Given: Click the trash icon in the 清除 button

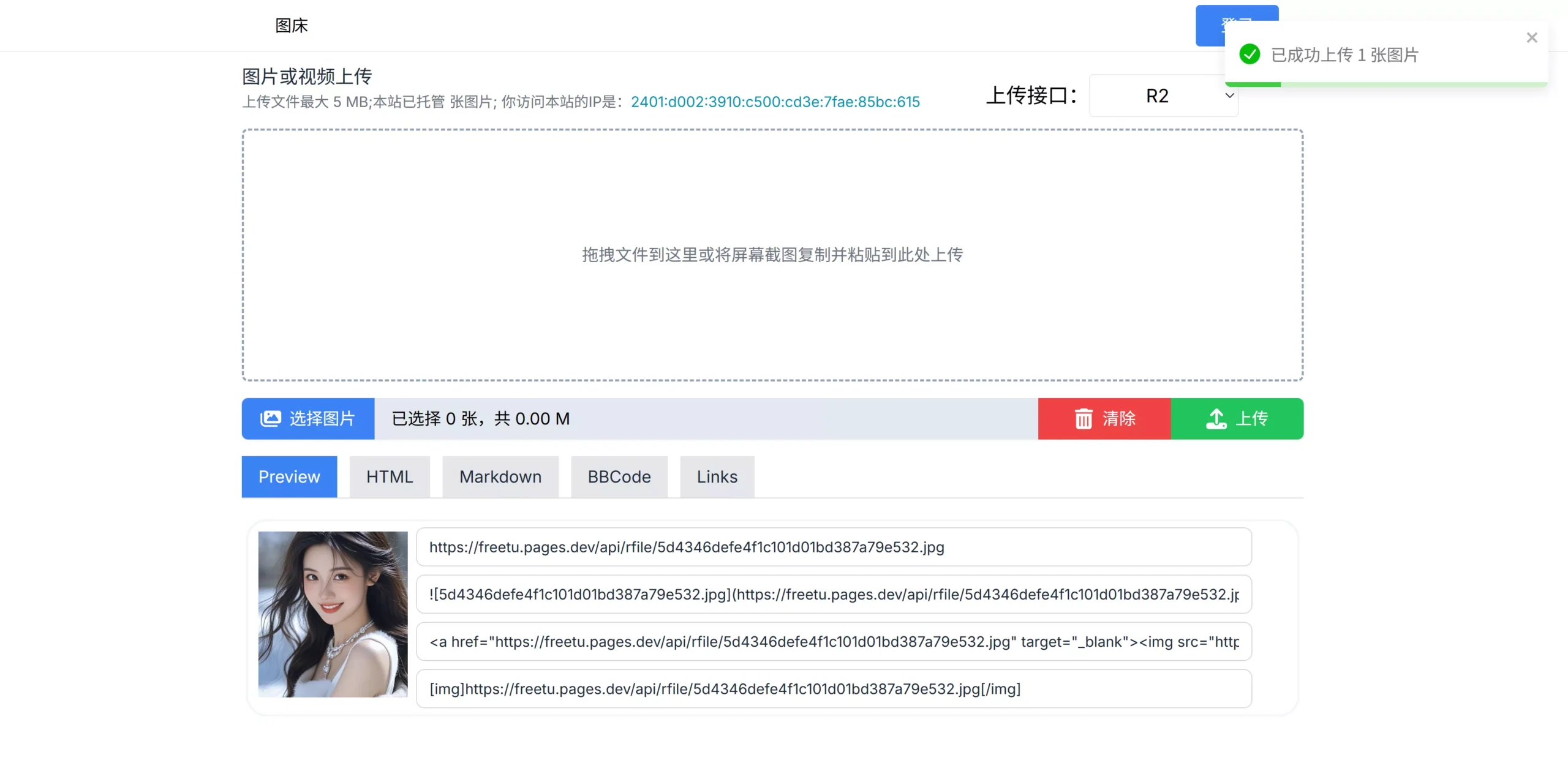Looking at the screenshot, I should pyautogui.click(x=1084, y=419).
